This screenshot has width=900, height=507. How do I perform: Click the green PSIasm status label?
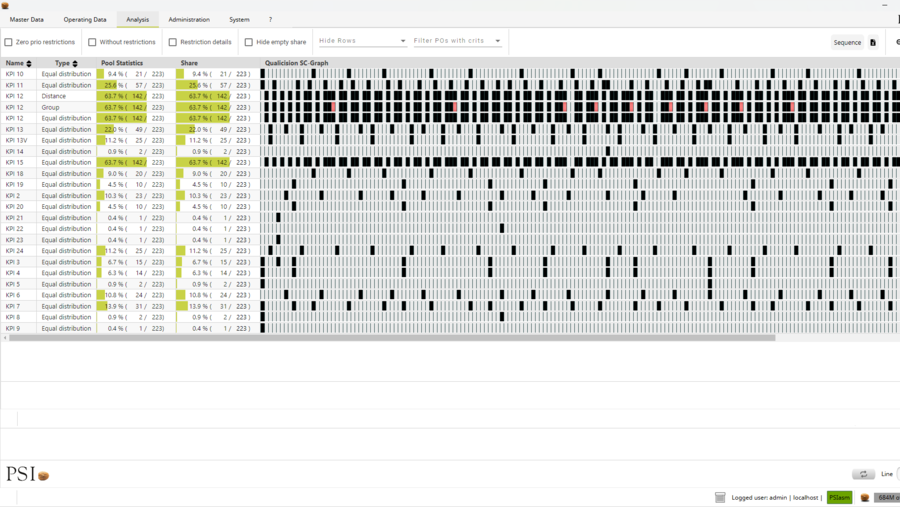839,497
